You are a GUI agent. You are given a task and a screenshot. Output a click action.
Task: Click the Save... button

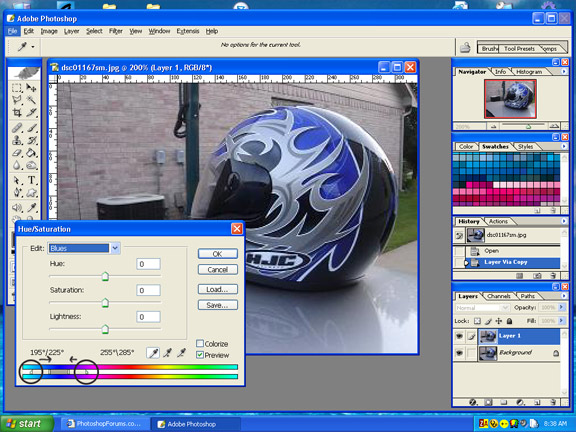coord(217,305)
